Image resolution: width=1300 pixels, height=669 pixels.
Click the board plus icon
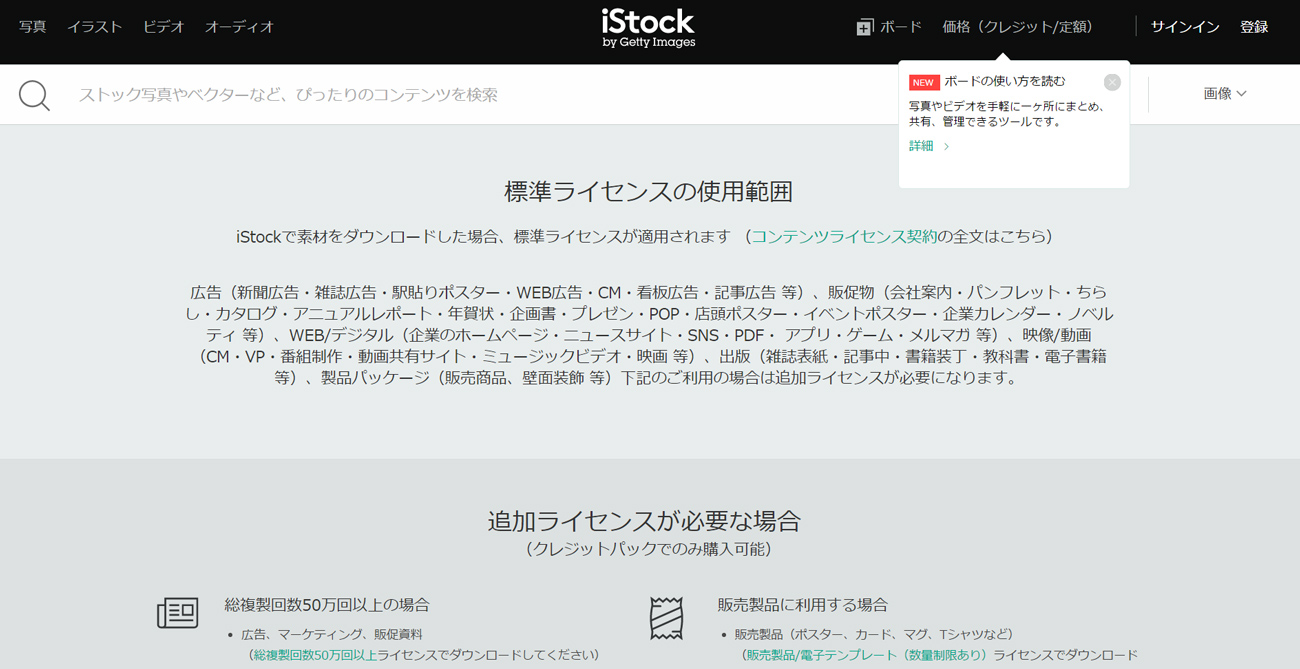point(864,27)
